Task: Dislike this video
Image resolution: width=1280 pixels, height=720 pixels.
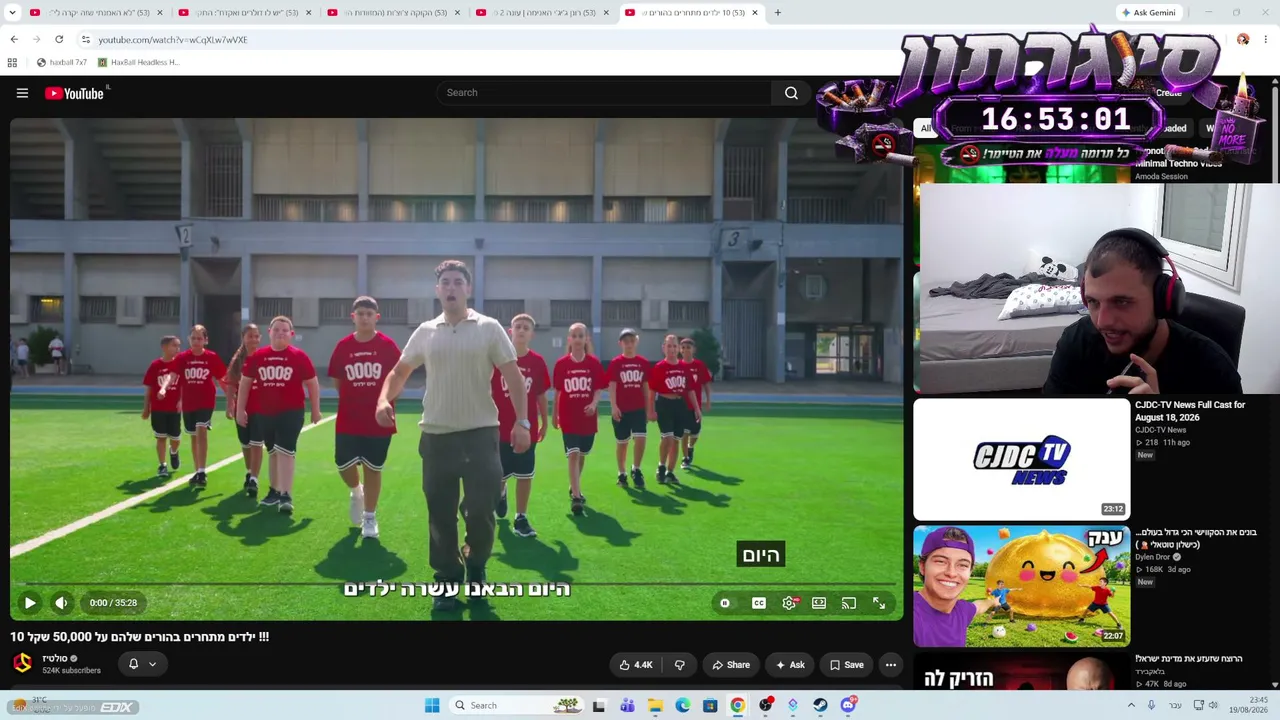Action: 680,665
